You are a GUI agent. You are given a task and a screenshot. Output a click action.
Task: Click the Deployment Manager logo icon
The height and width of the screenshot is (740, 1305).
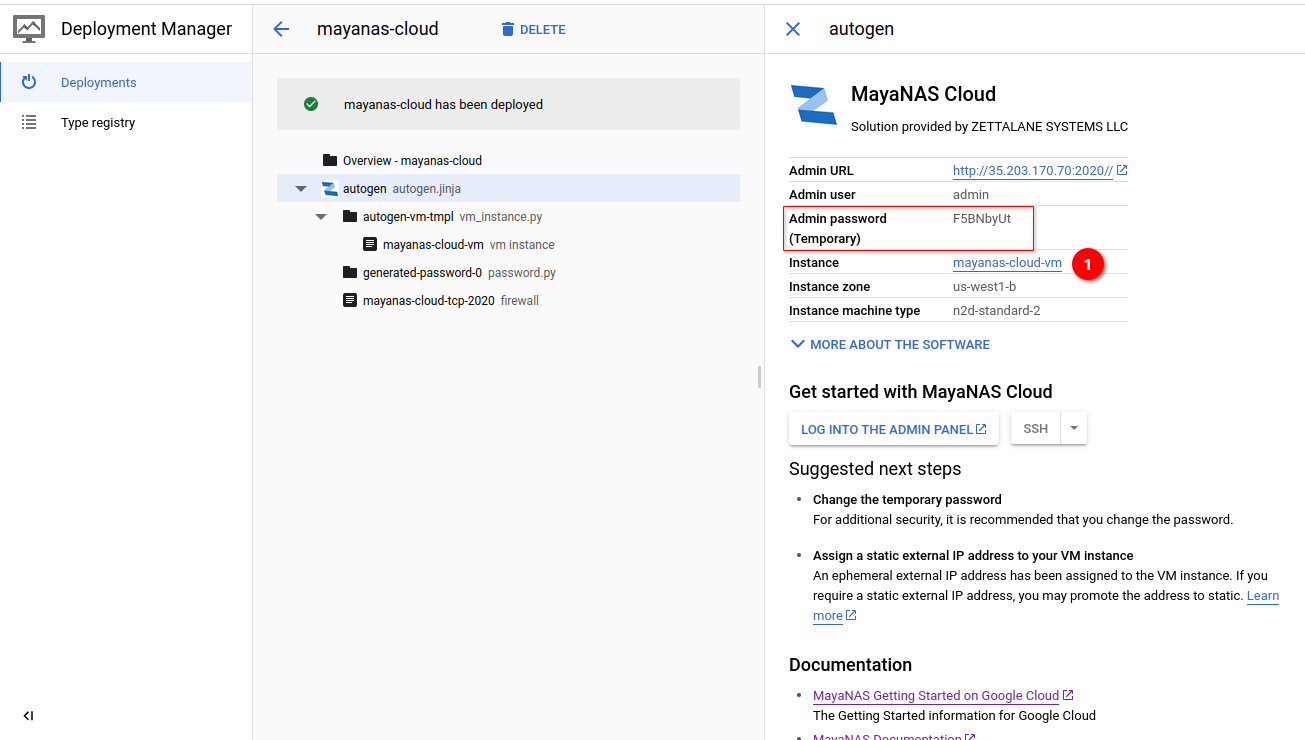[x=29, y=29]
